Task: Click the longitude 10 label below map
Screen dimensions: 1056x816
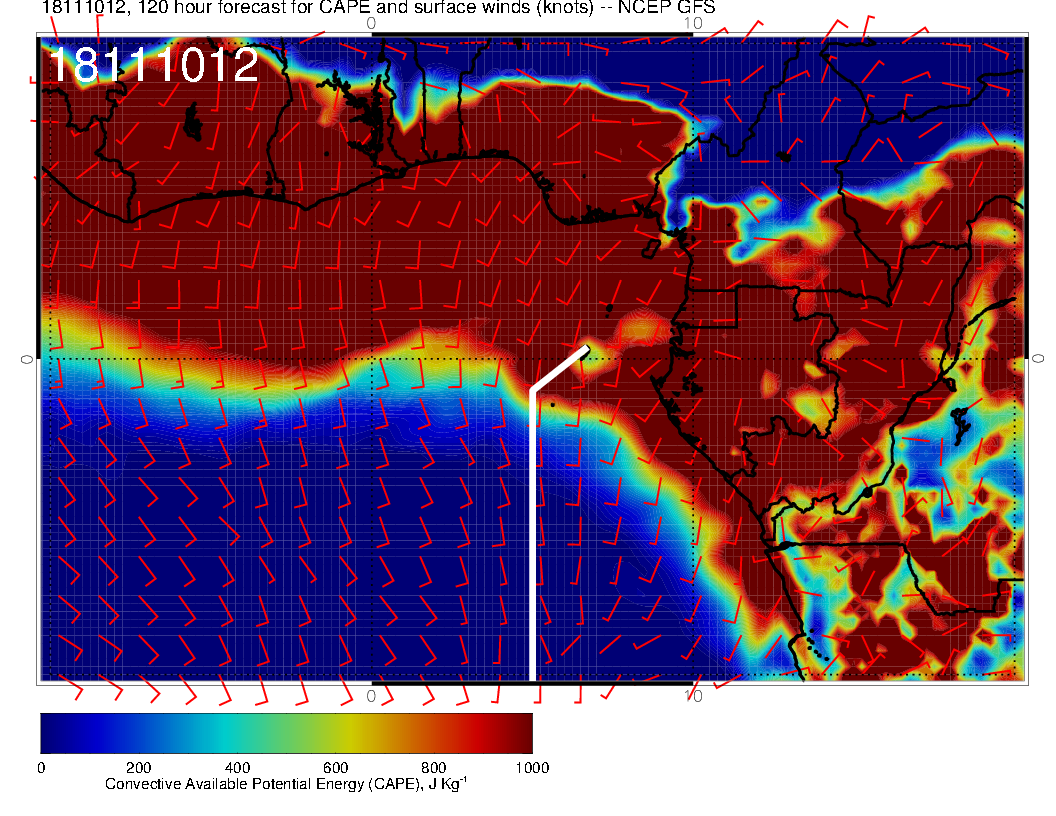Action: click(693, 696)
